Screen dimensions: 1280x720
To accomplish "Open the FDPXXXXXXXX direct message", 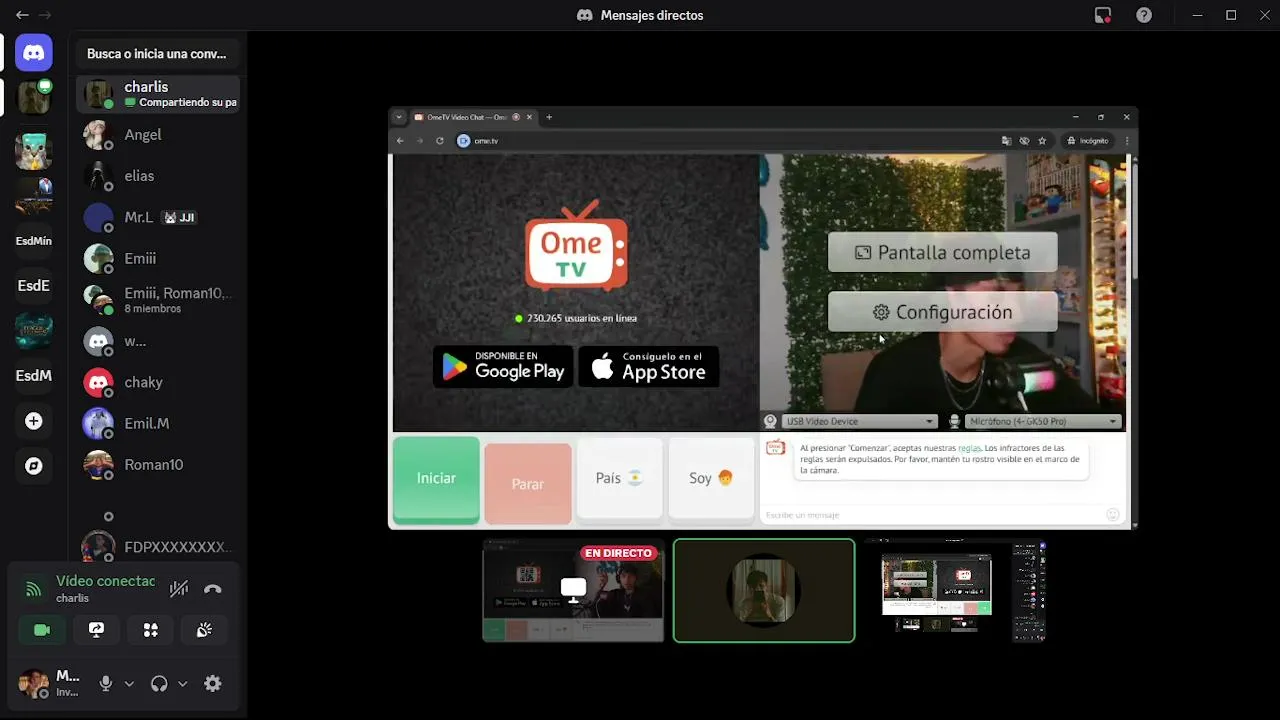I will pyautogui.click(x=158, y=547).
